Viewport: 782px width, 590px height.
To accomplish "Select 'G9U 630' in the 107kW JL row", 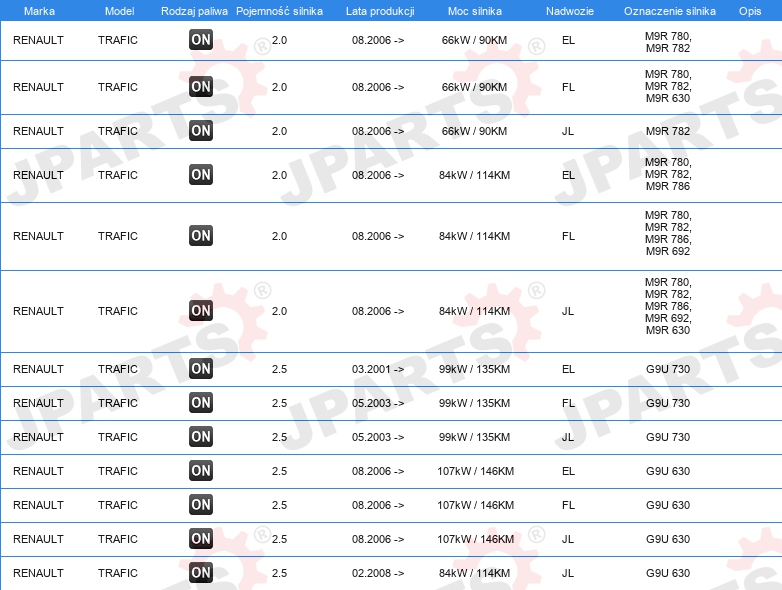I will tap(668, 539).
